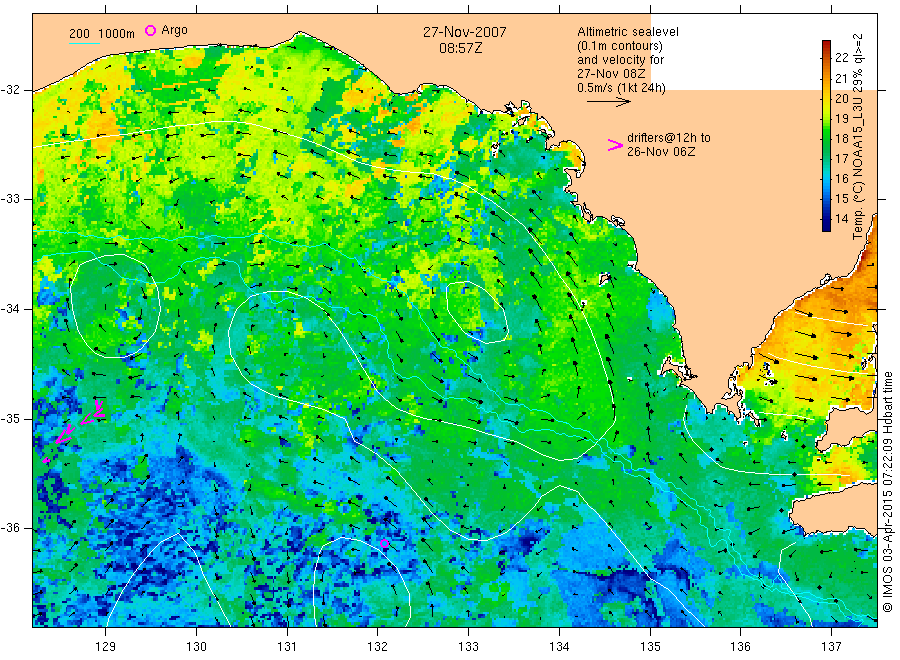Click the '20' color bar tick label
900x660 pixels.
841,98
